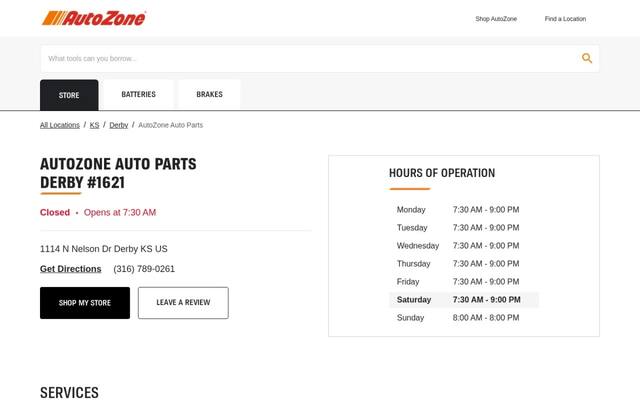Call the phone number (316) 789-0261
This screenshot has width=640, height=400.
pos(144,269)
